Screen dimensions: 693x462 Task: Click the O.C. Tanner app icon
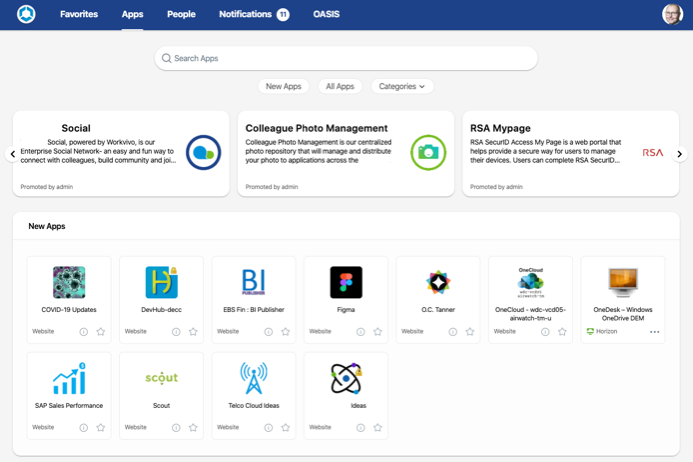click(438, 283)
